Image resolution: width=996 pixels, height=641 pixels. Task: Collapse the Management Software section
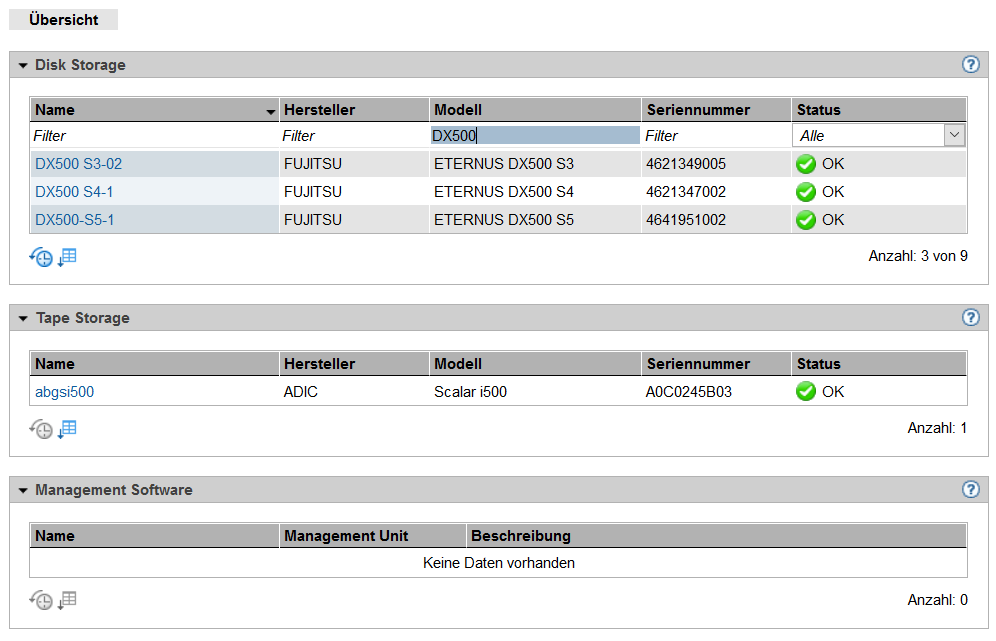tap(24, 490)
